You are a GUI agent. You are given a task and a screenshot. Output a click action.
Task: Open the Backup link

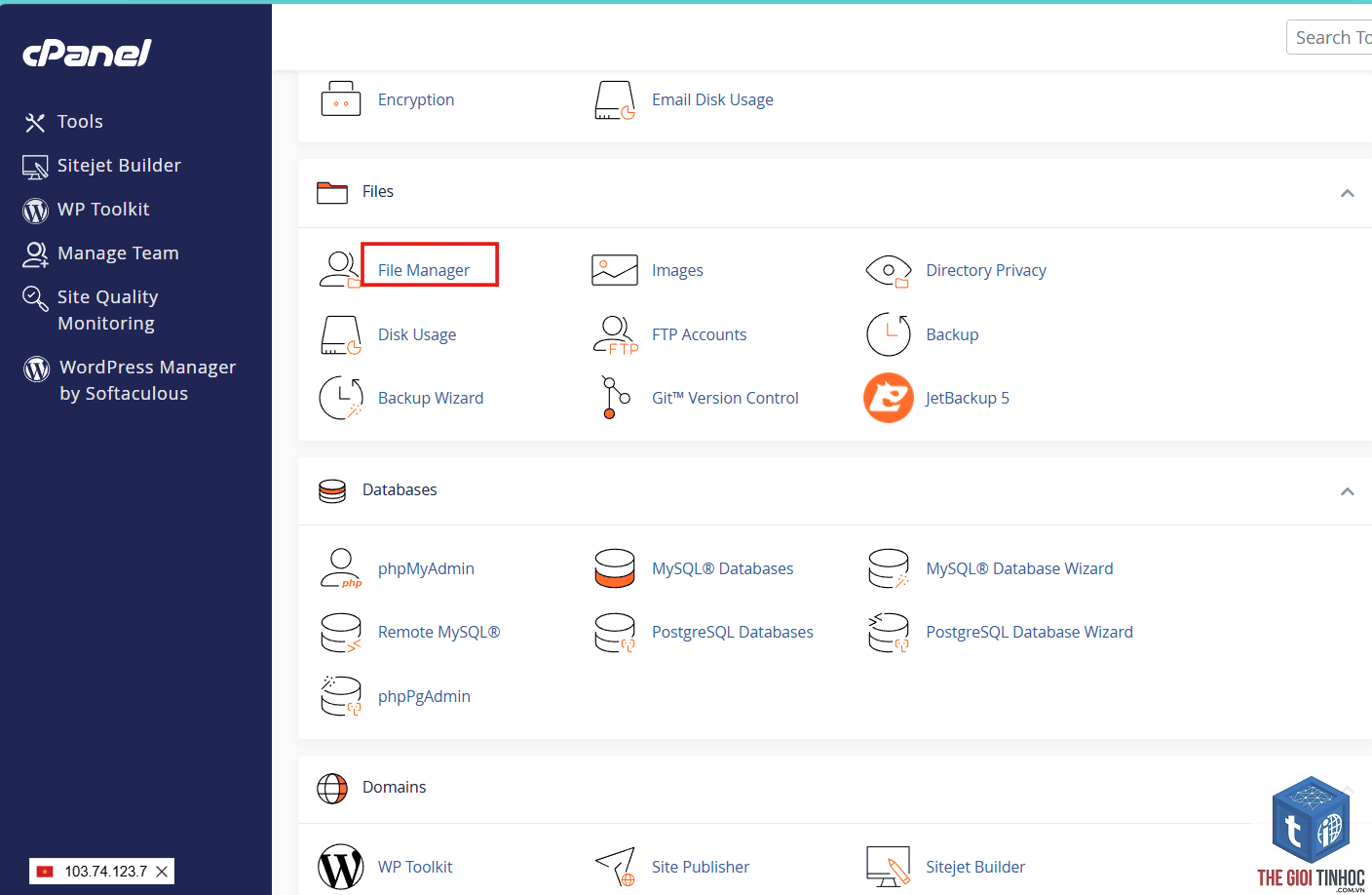click(x=952, y=334)
